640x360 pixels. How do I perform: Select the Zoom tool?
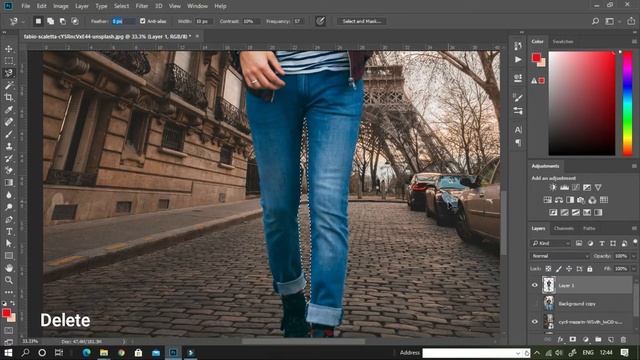point(9,280)
